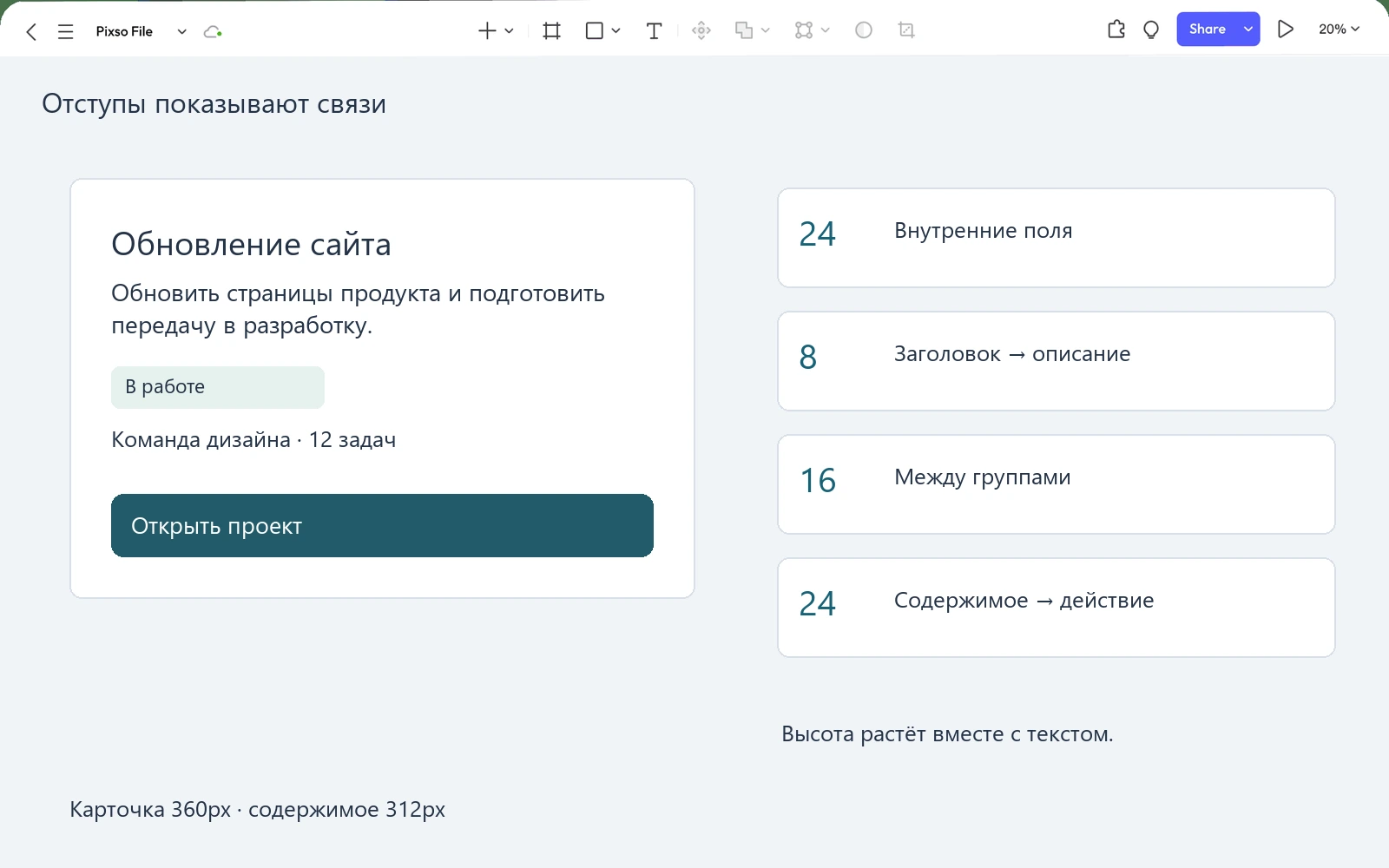The height and width of the screenshot is (868, 1389).
Task: Select the "Содержимое → действие" label
Action: point(1024,601)
